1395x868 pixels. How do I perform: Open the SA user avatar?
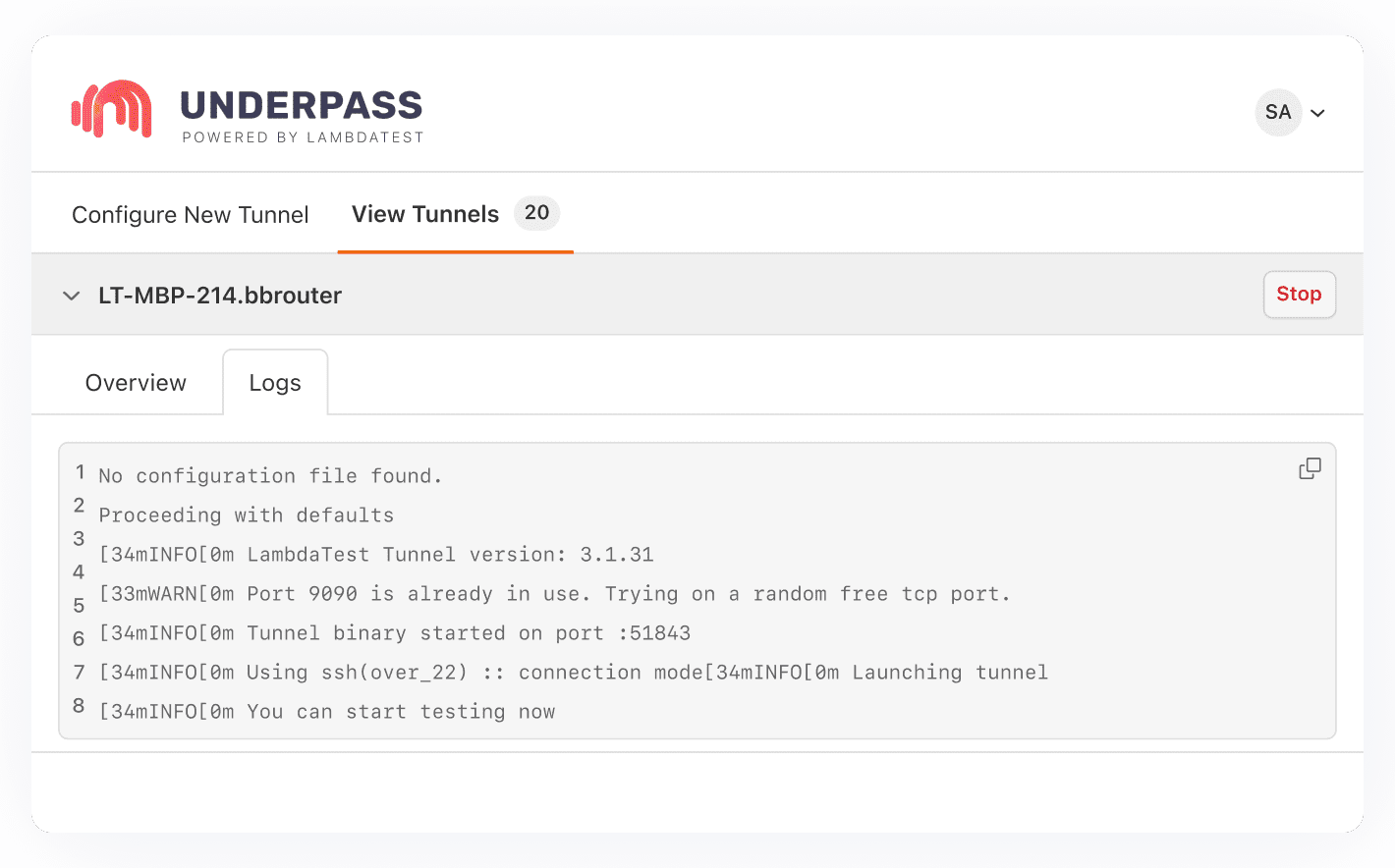pos(1278,112)
